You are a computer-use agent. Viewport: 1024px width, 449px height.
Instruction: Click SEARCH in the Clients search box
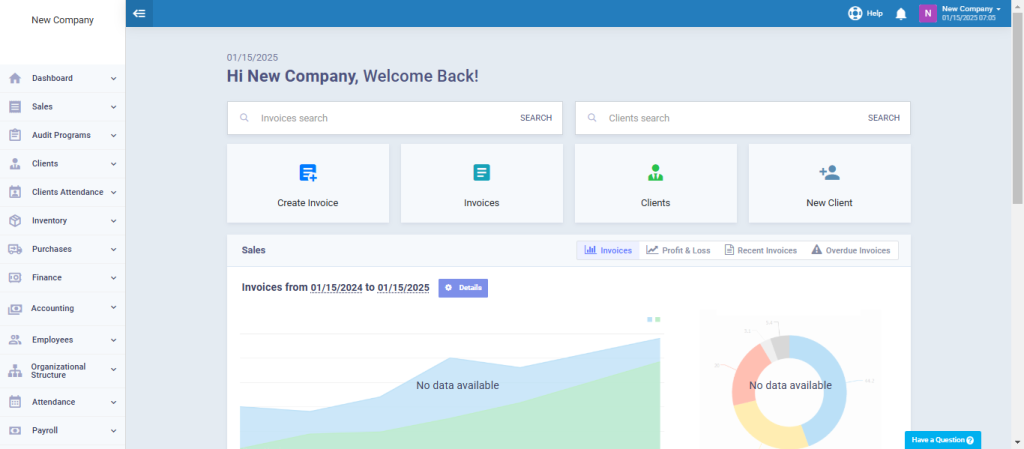tap(884, 118)
